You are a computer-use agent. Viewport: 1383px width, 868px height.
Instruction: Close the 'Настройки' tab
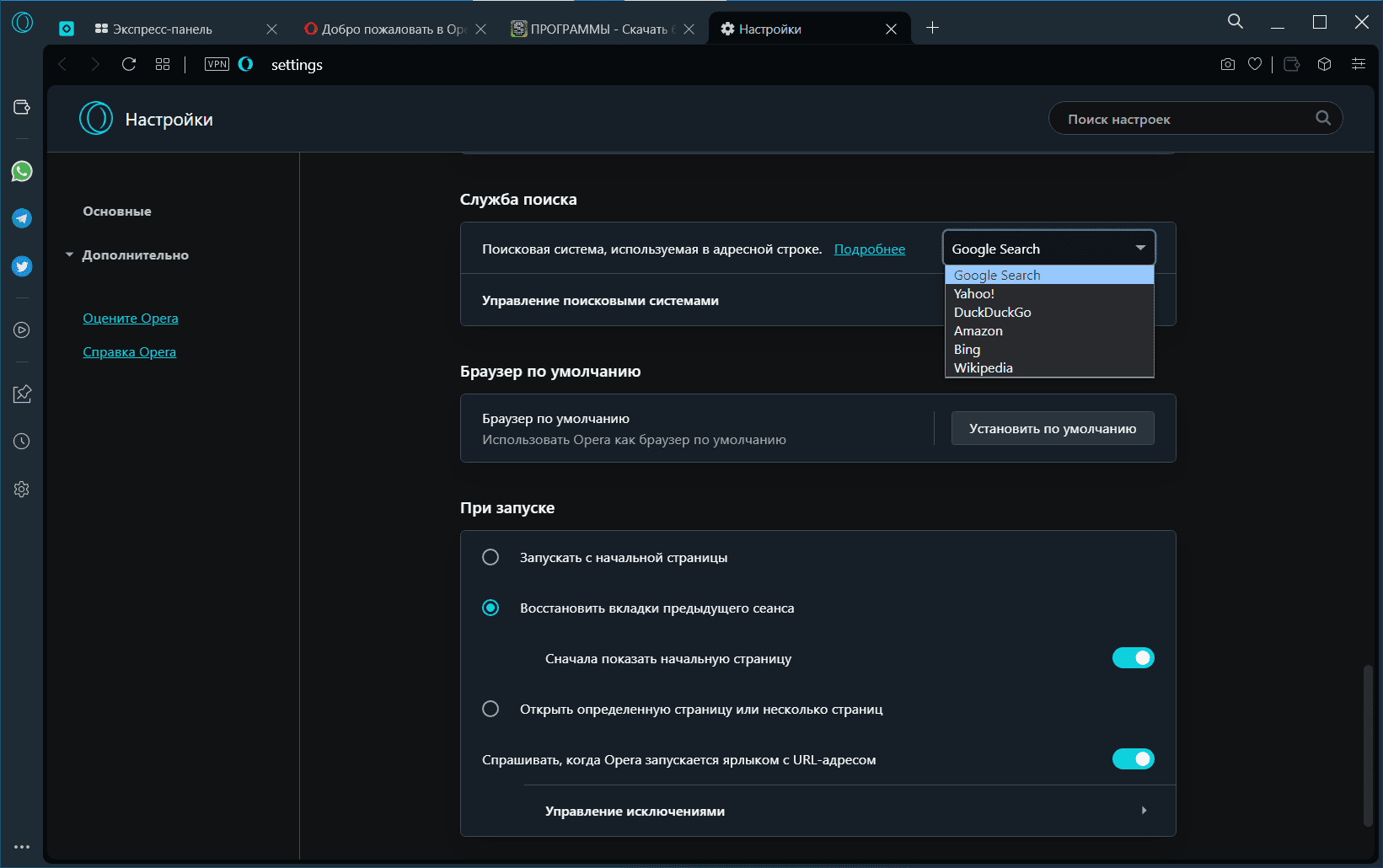click(891, 29)
